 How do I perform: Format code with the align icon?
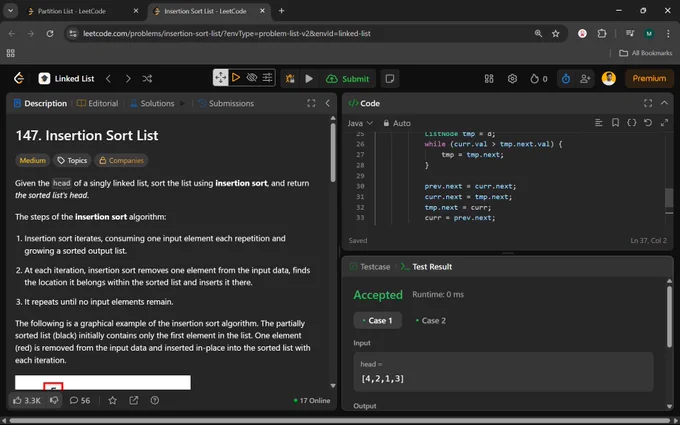599,123
